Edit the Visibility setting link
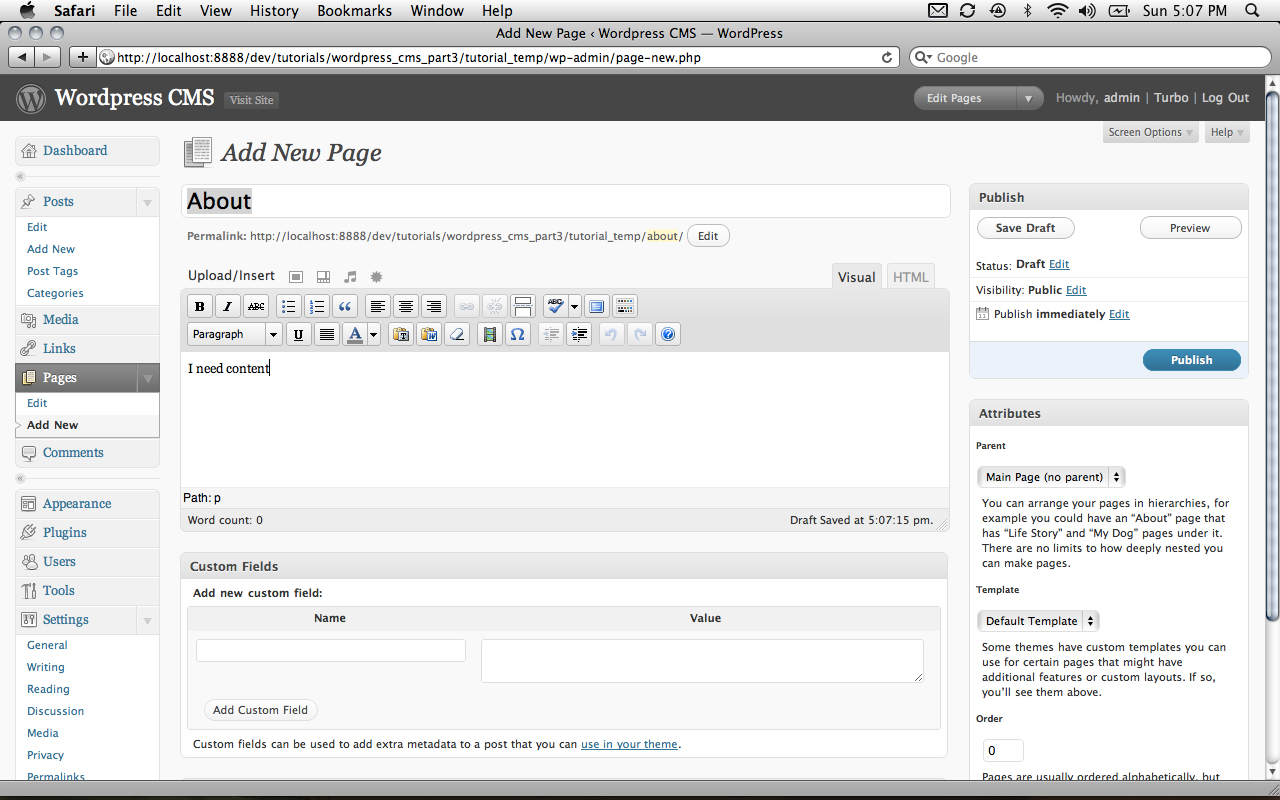1280x800 pixels. [1076, 290]
